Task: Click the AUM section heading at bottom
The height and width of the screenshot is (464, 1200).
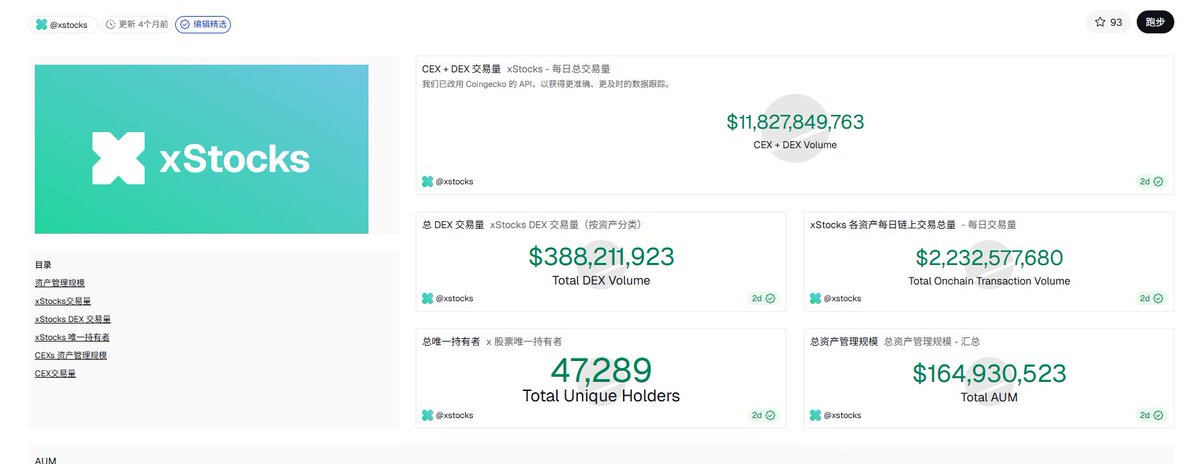Action: coord(46,460)
